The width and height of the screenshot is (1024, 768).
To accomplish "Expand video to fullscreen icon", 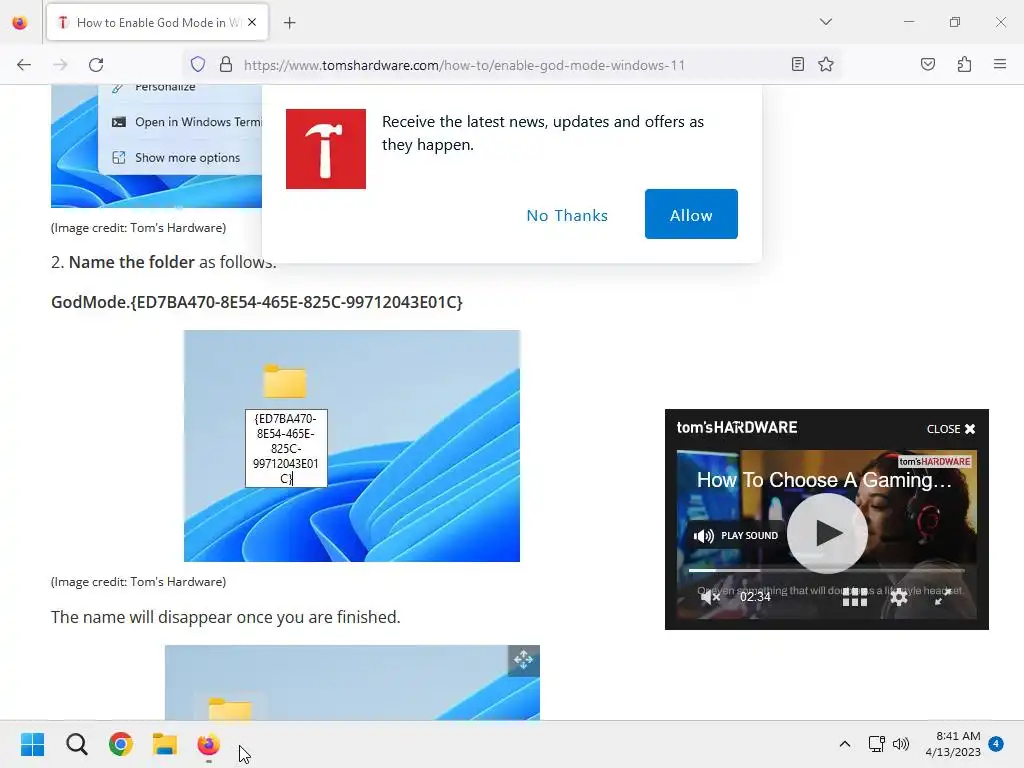I will 942,597.
